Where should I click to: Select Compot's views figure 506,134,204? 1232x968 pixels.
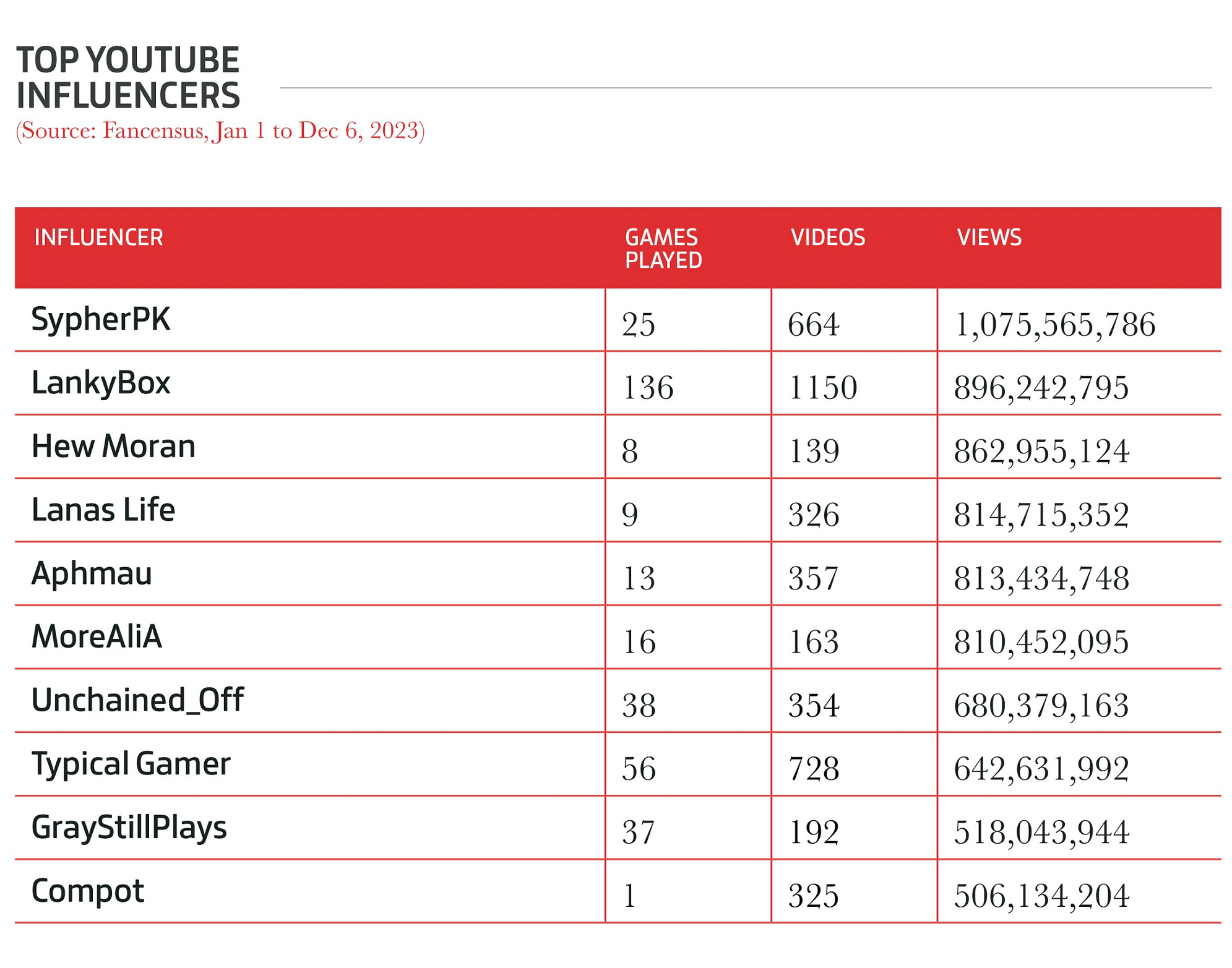coord(1041,896)
